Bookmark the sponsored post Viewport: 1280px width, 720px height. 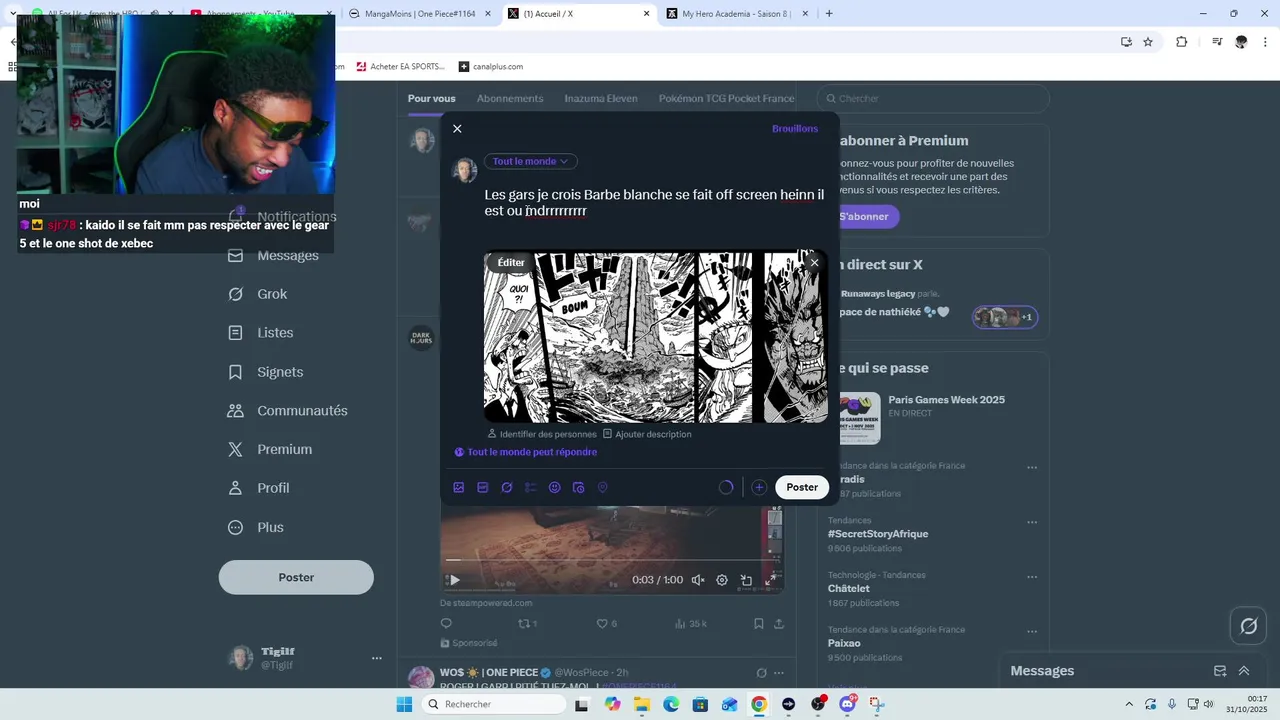[x=759, y=623]
